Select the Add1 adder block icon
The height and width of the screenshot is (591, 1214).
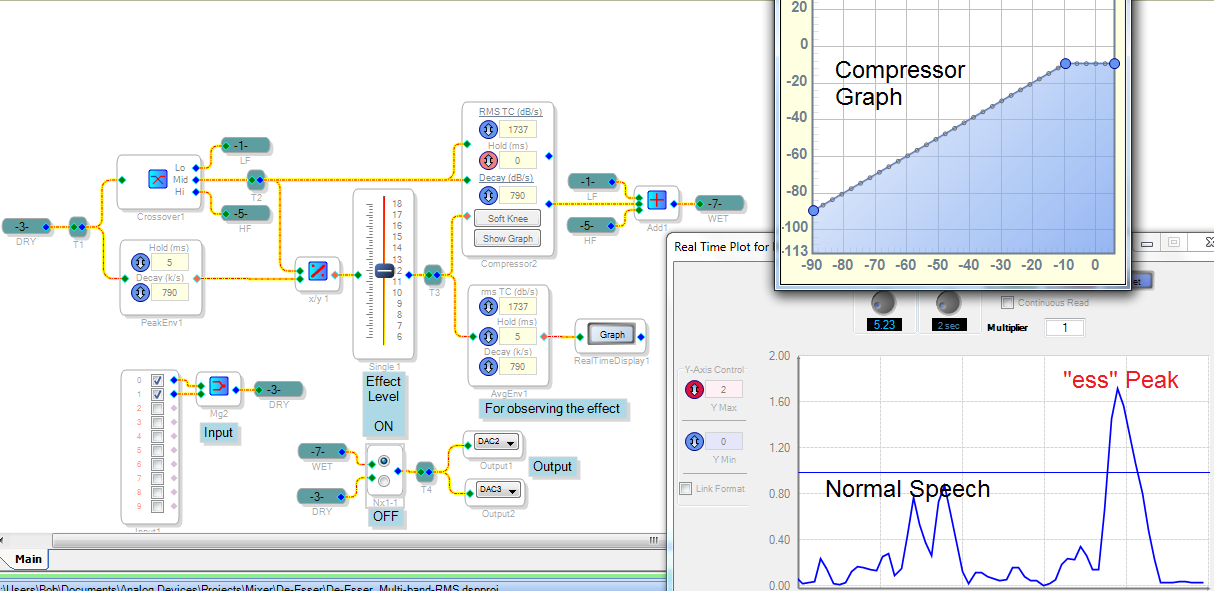656,199
